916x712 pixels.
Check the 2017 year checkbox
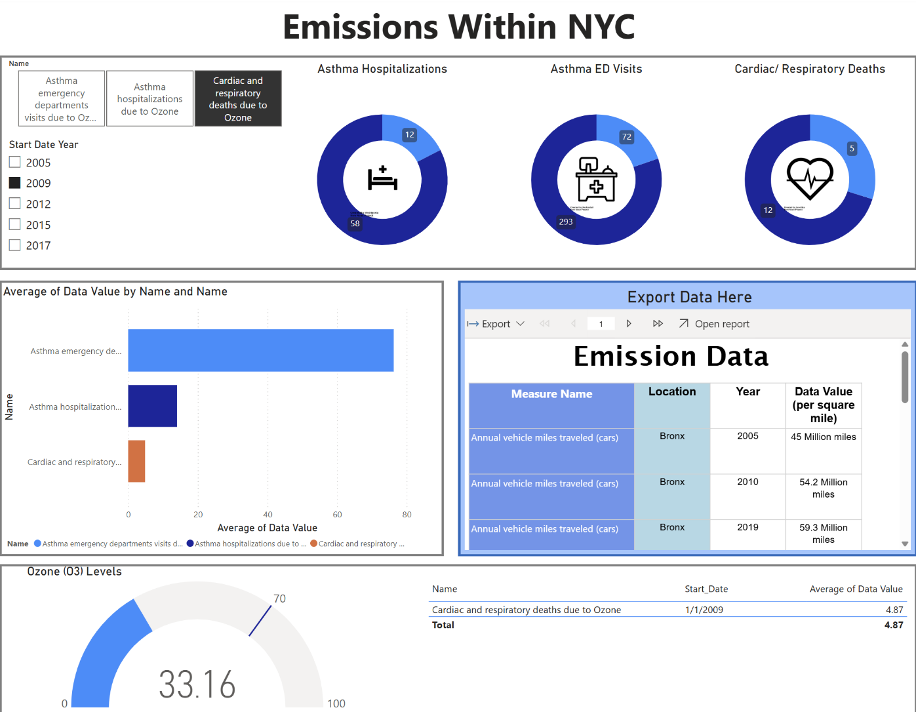pyautogui.click(x=15, y=245)
